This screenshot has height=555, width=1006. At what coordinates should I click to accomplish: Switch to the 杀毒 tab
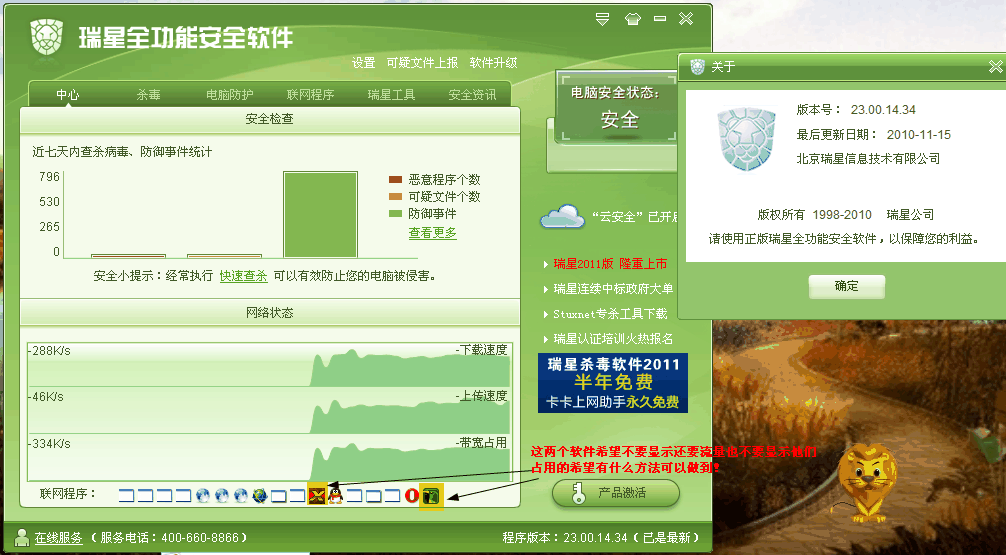coord(149,95)
